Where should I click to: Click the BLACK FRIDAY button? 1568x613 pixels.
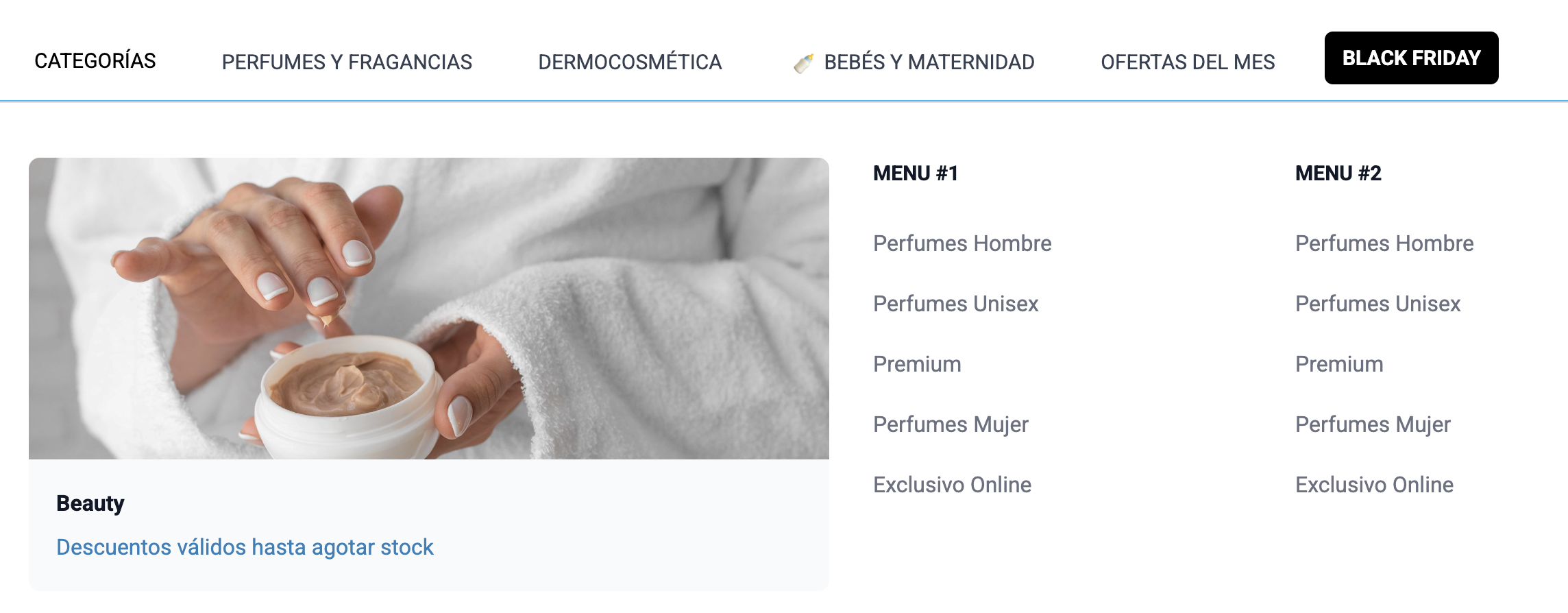point(1411,58)
